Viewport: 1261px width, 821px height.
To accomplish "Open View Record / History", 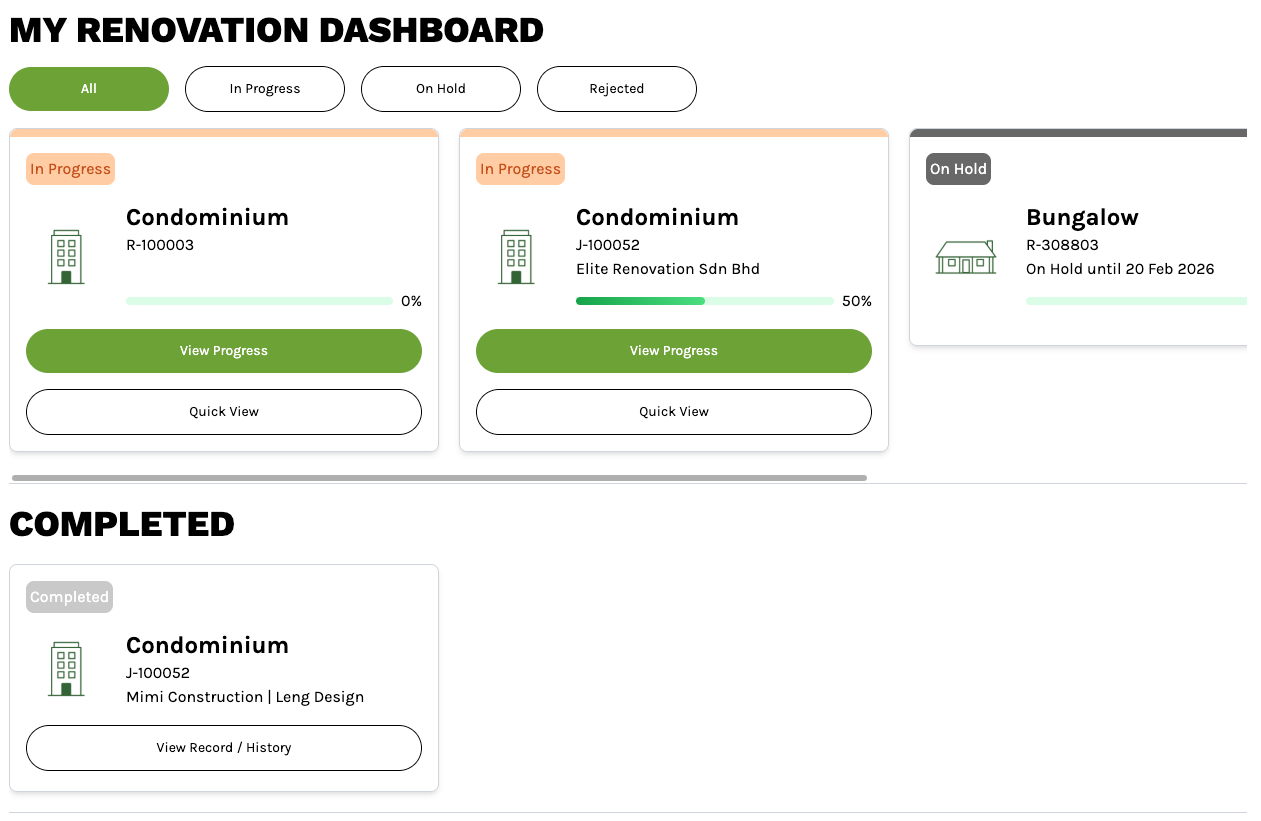I will pyautogui.click(x=224, y=748).
